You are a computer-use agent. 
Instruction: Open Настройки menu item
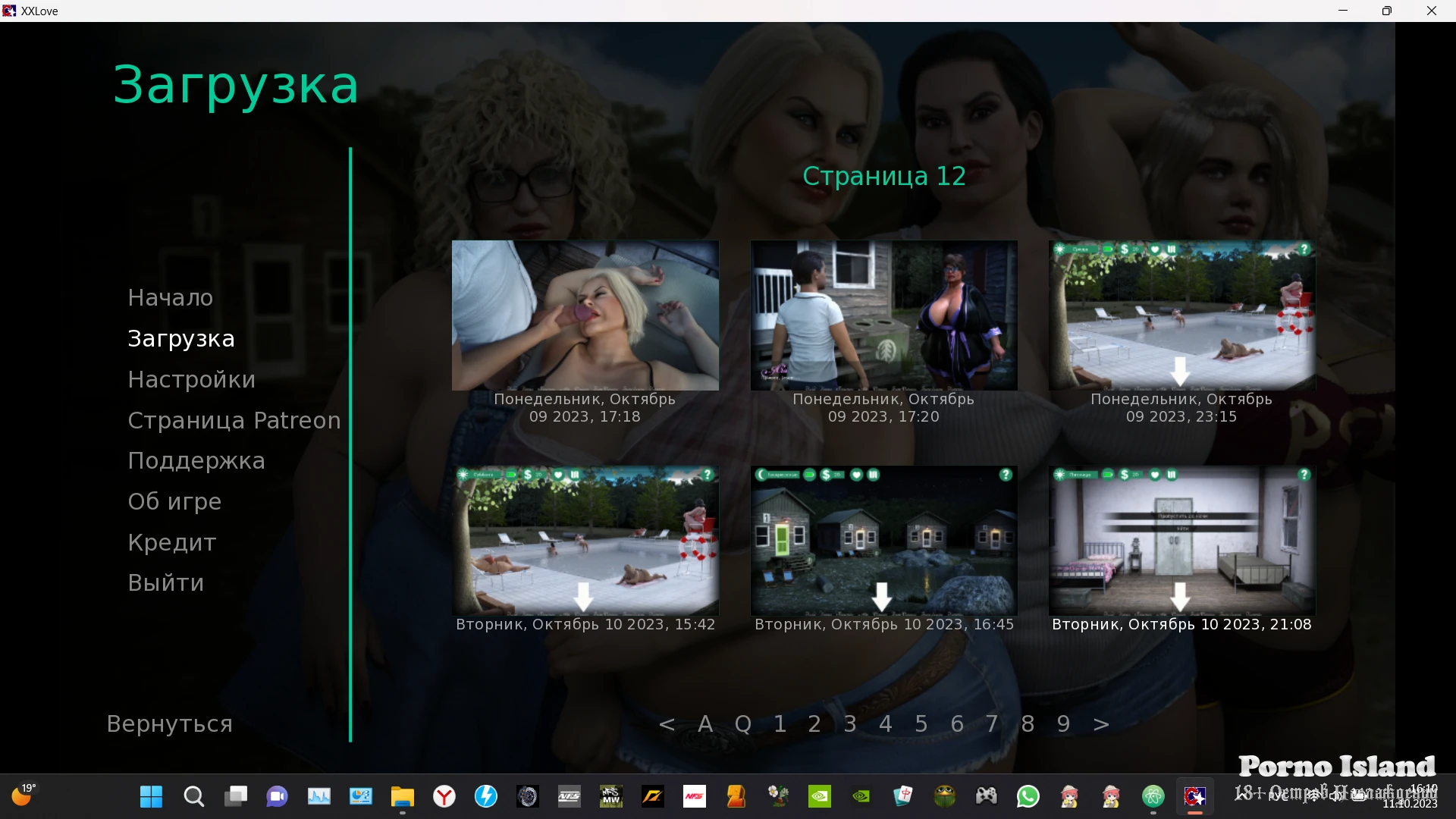coord(191,379)
